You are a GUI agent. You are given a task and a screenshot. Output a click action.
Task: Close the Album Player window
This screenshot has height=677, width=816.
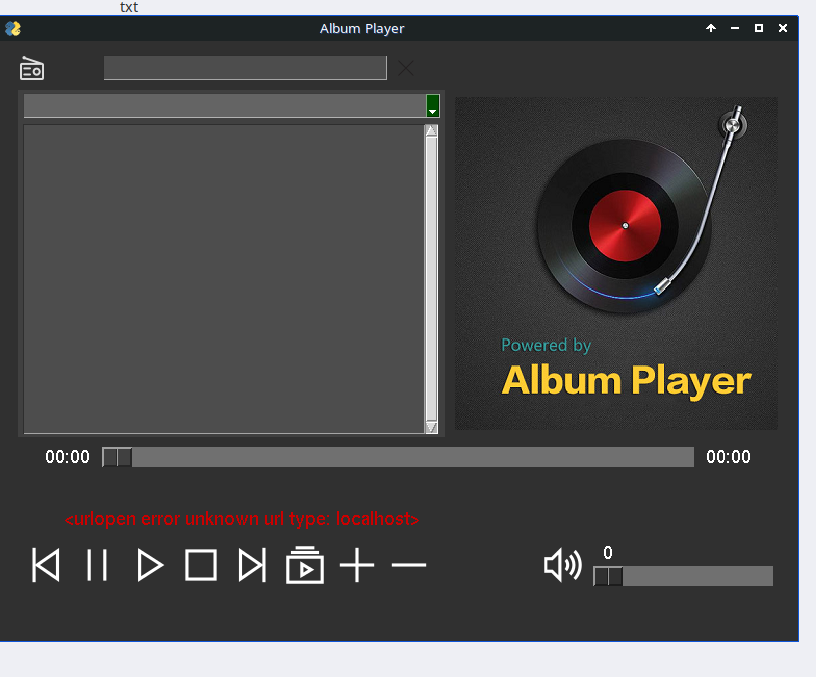(783, 28)
